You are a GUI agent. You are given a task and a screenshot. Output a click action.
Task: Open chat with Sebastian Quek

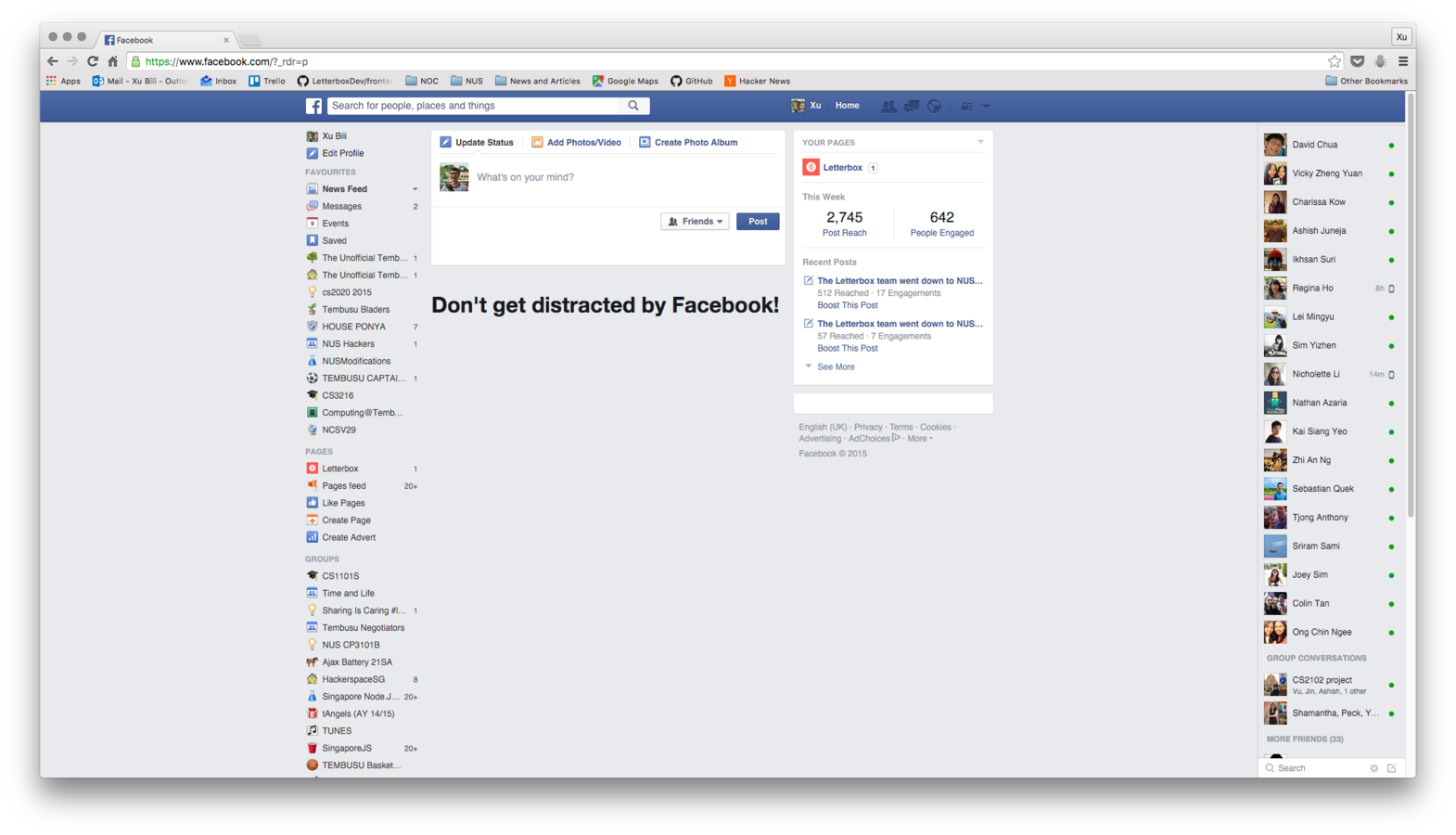[1329, 489]
